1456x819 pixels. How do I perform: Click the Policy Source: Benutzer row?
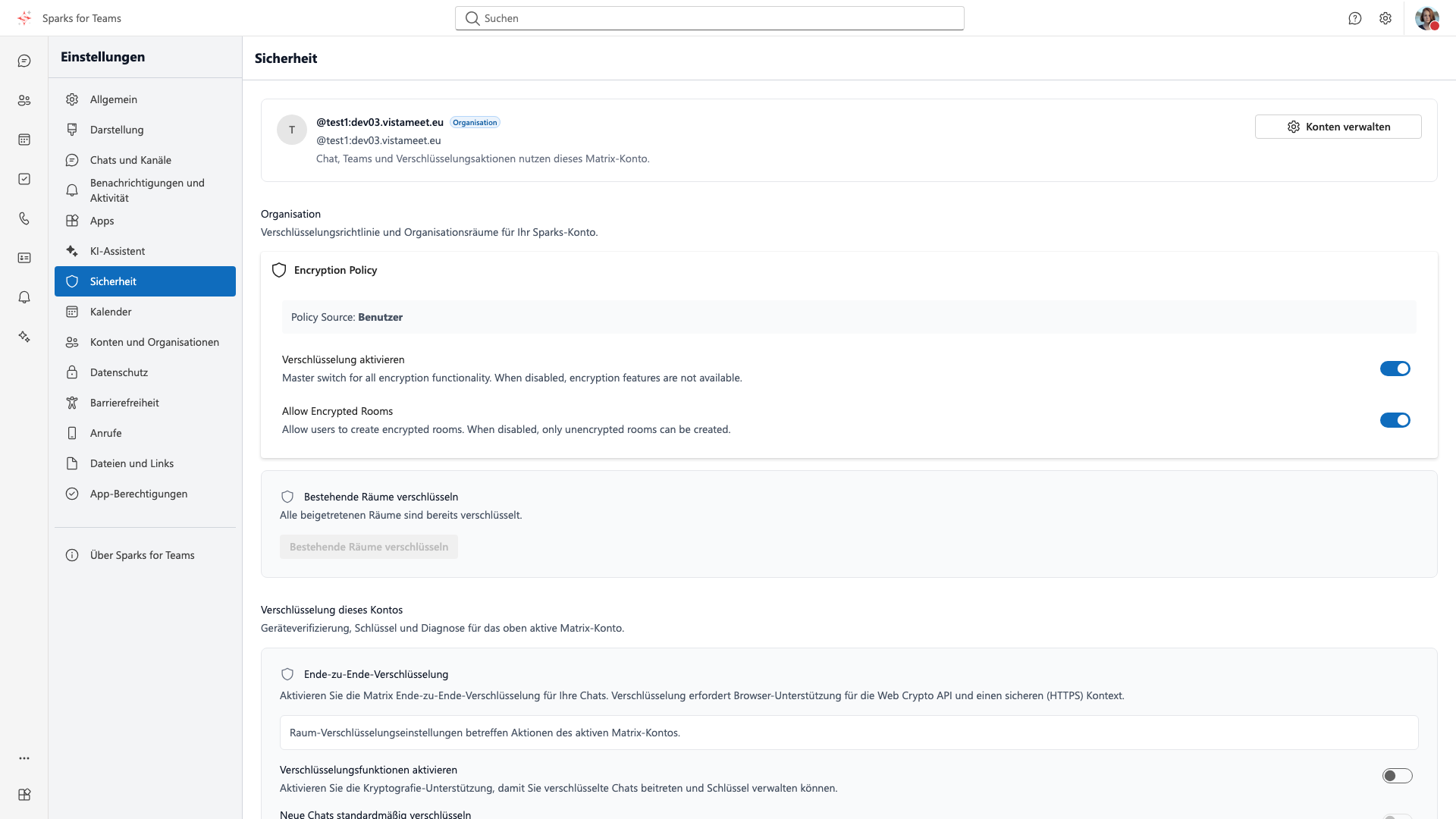pyautogui.click(x=849, y=317)
